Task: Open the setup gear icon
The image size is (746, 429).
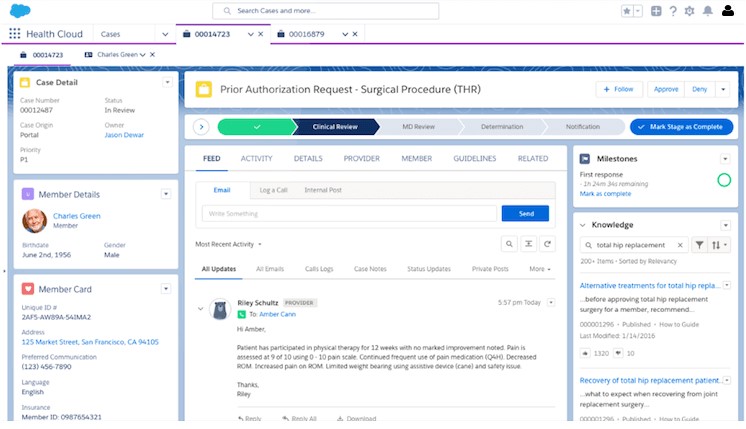Action: pyautogui.click(x=689, y=11)
